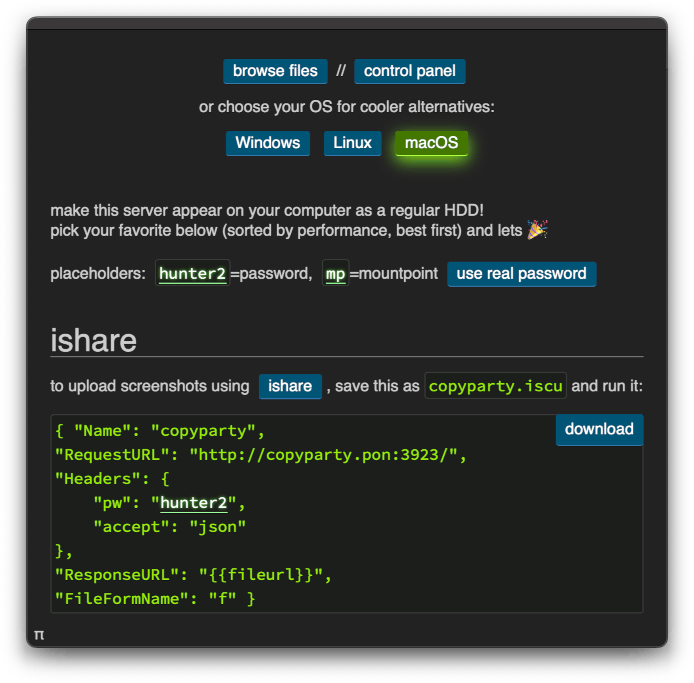
Task: Click the "accept": "json" line
Action: 169,527
